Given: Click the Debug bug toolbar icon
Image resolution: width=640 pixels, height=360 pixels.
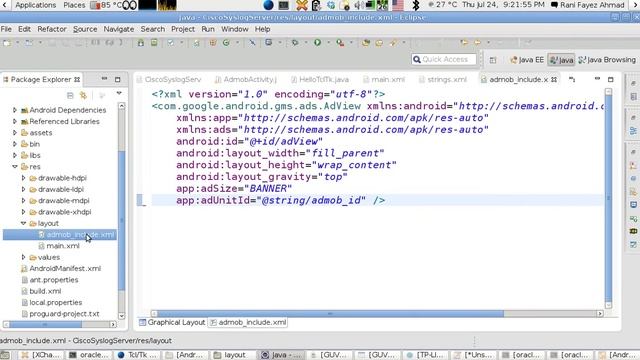Looking at the screenshot, I should 295,42.
